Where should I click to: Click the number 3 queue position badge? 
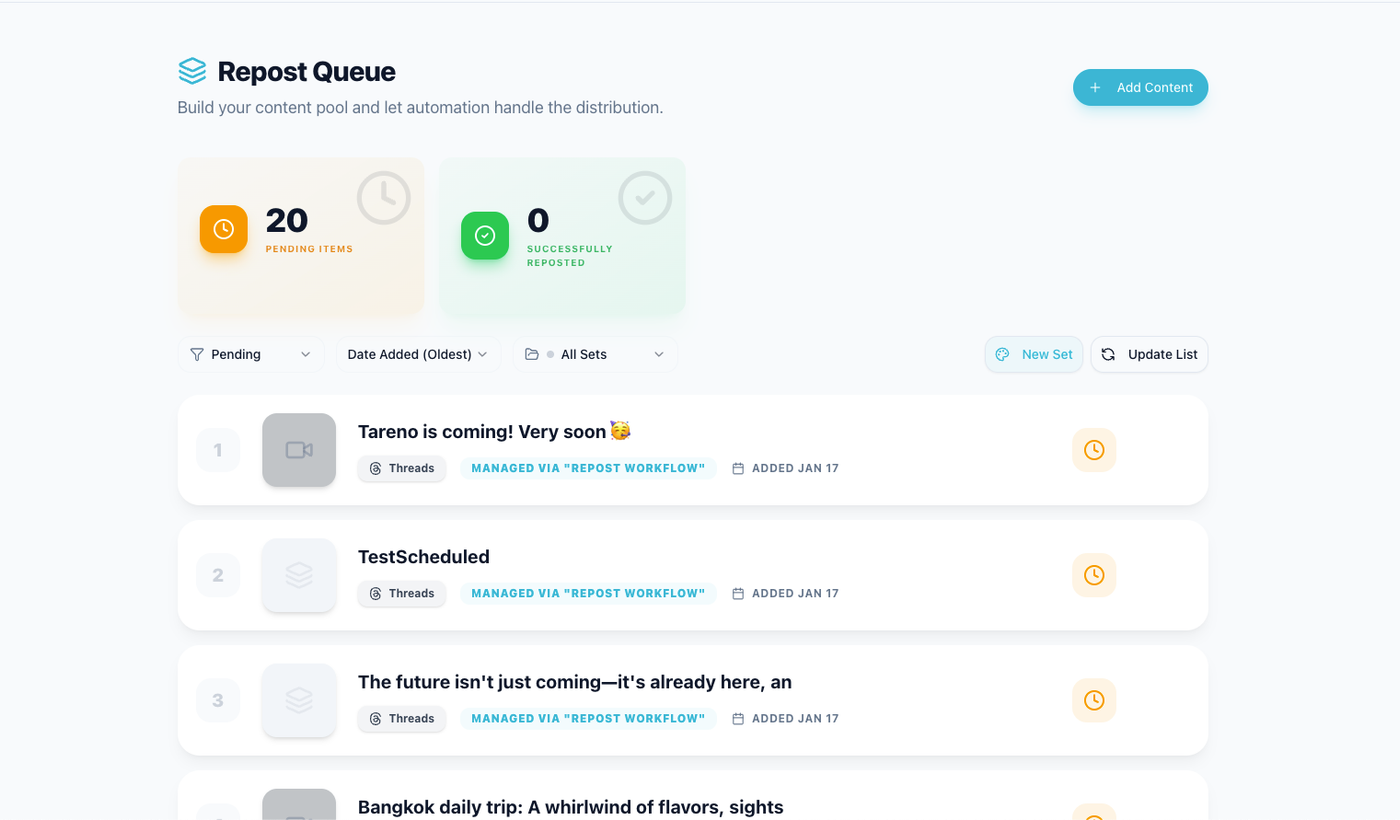(218, 700)
